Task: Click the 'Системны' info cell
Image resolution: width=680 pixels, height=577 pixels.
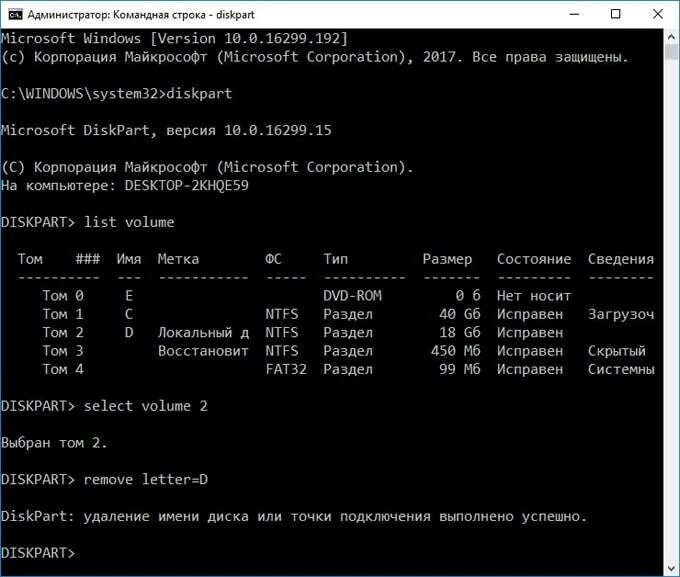Action: coord(621,369)
